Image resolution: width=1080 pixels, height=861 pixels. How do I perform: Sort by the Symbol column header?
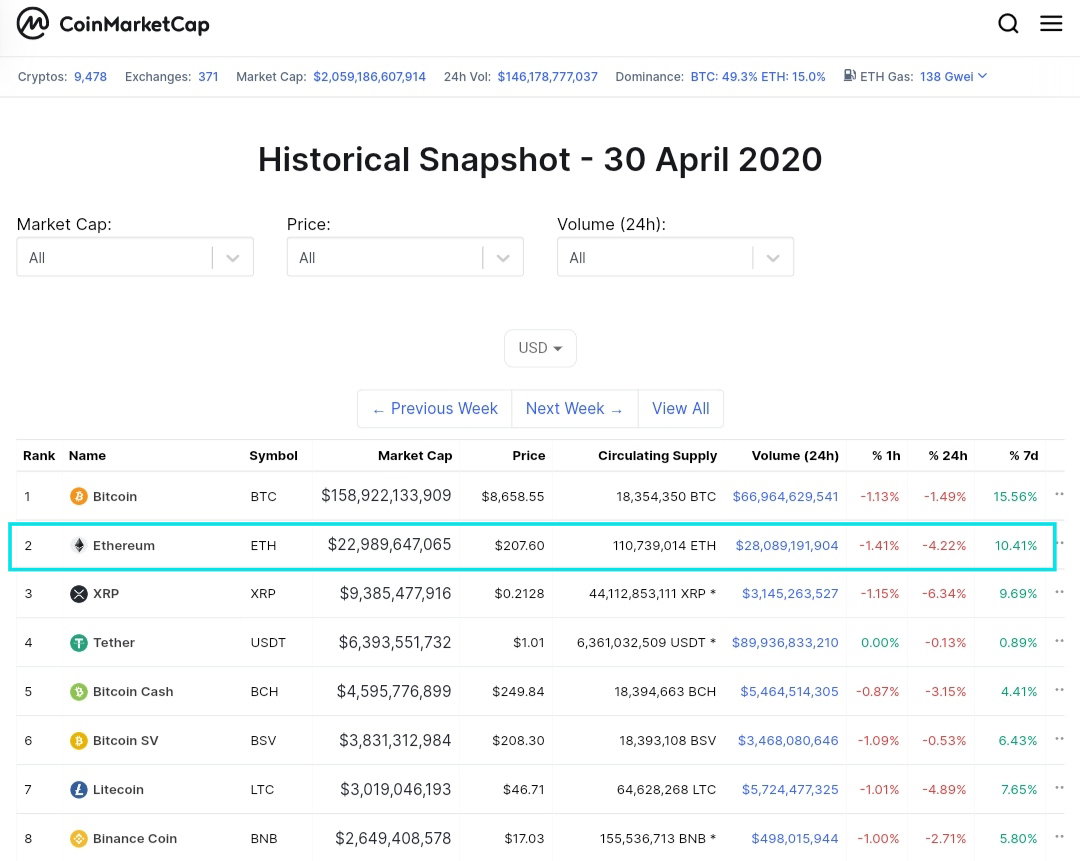(273, 455)
